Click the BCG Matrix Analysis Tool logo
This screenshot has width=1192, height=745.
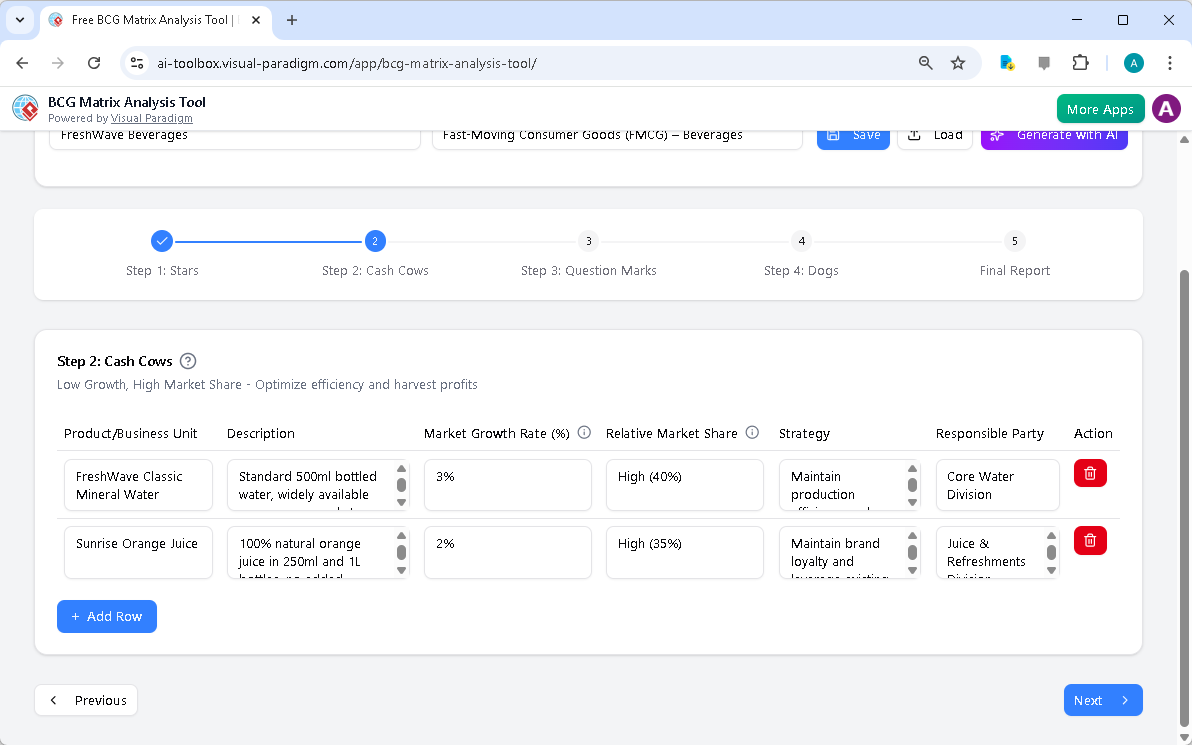click(25, 108)
